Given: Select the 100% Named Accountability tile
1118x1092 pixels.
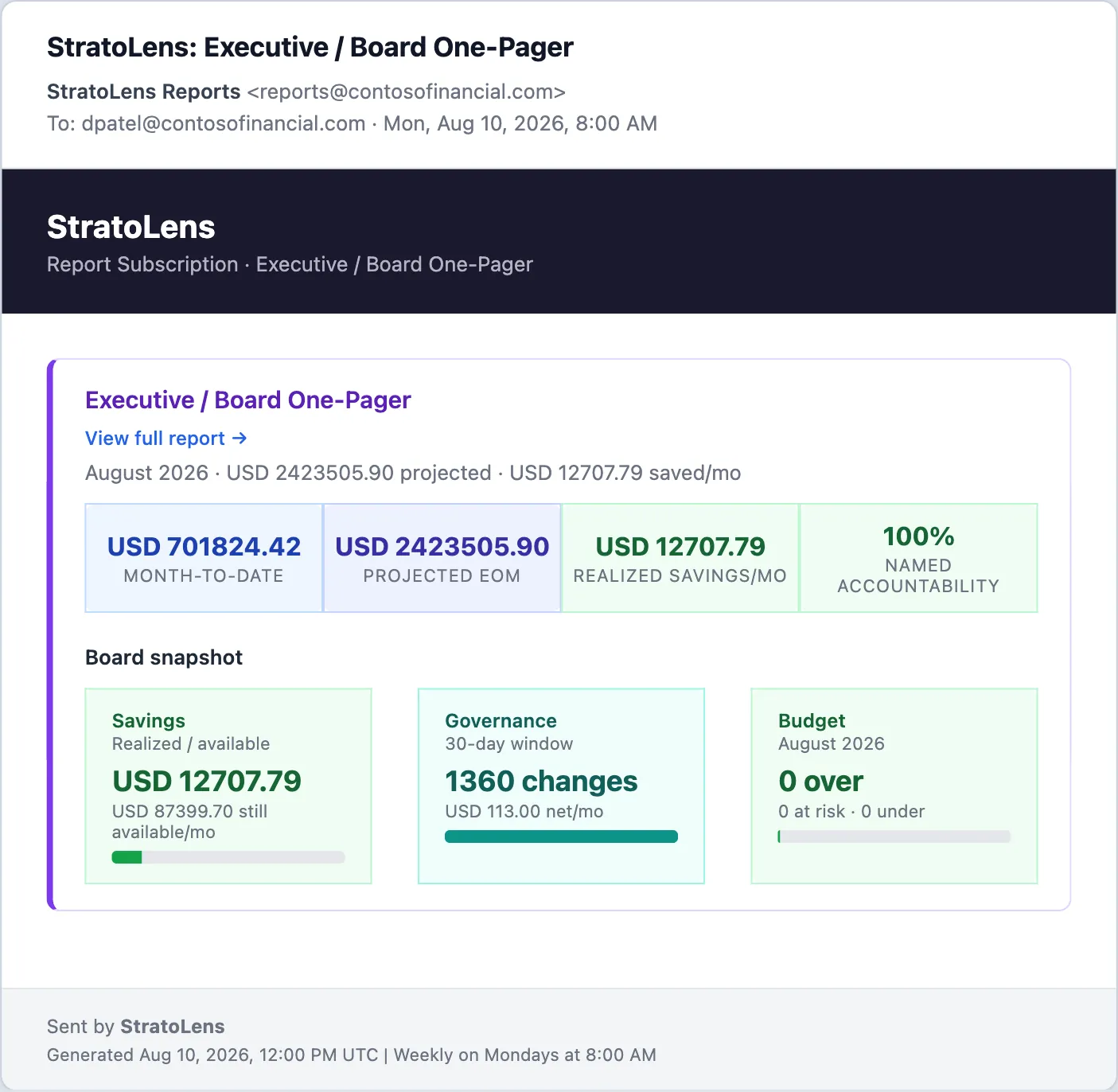Looking at the screenshot, I should click(918, 558).
